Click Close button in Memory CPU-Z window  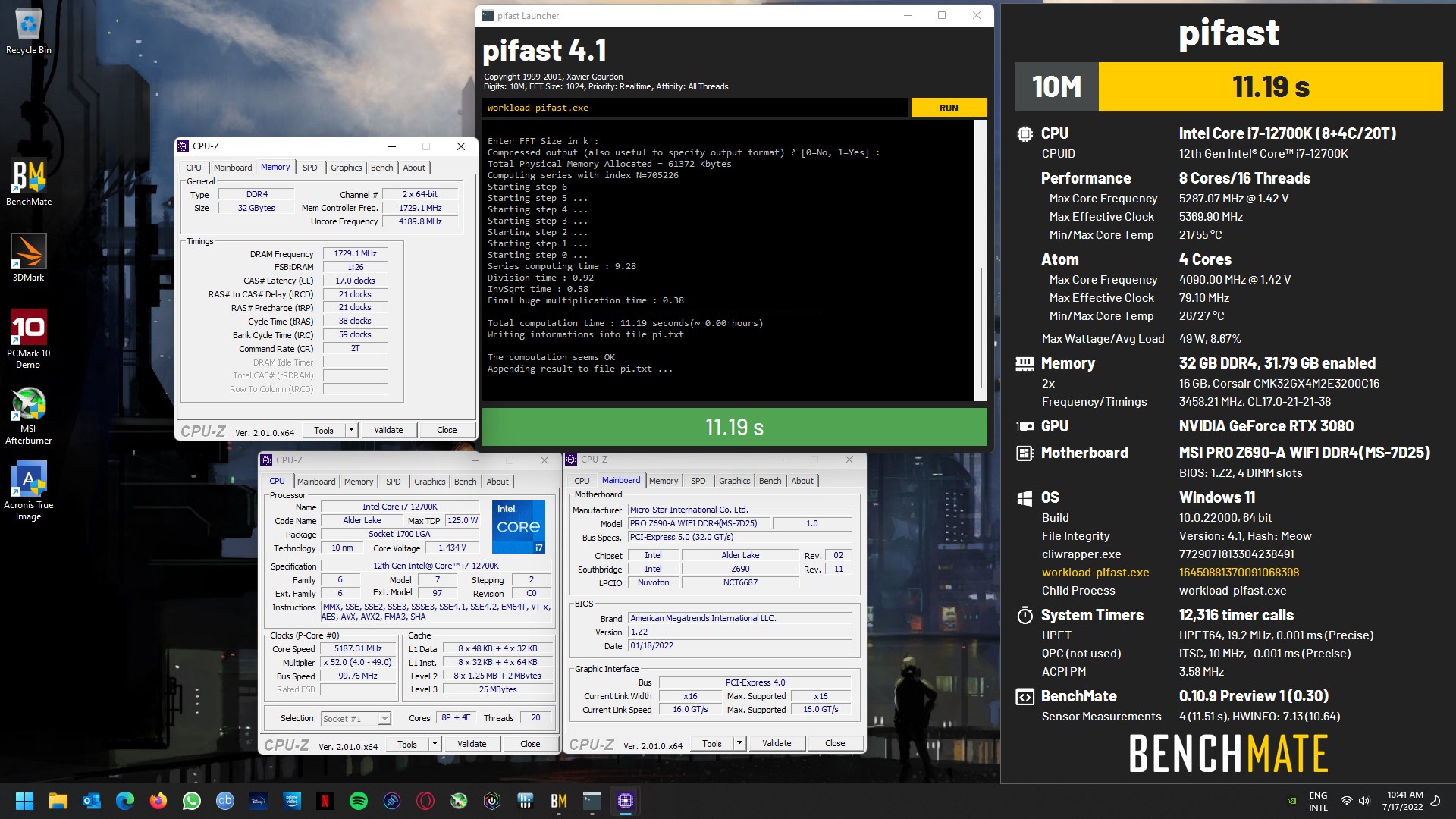[447, 430]
